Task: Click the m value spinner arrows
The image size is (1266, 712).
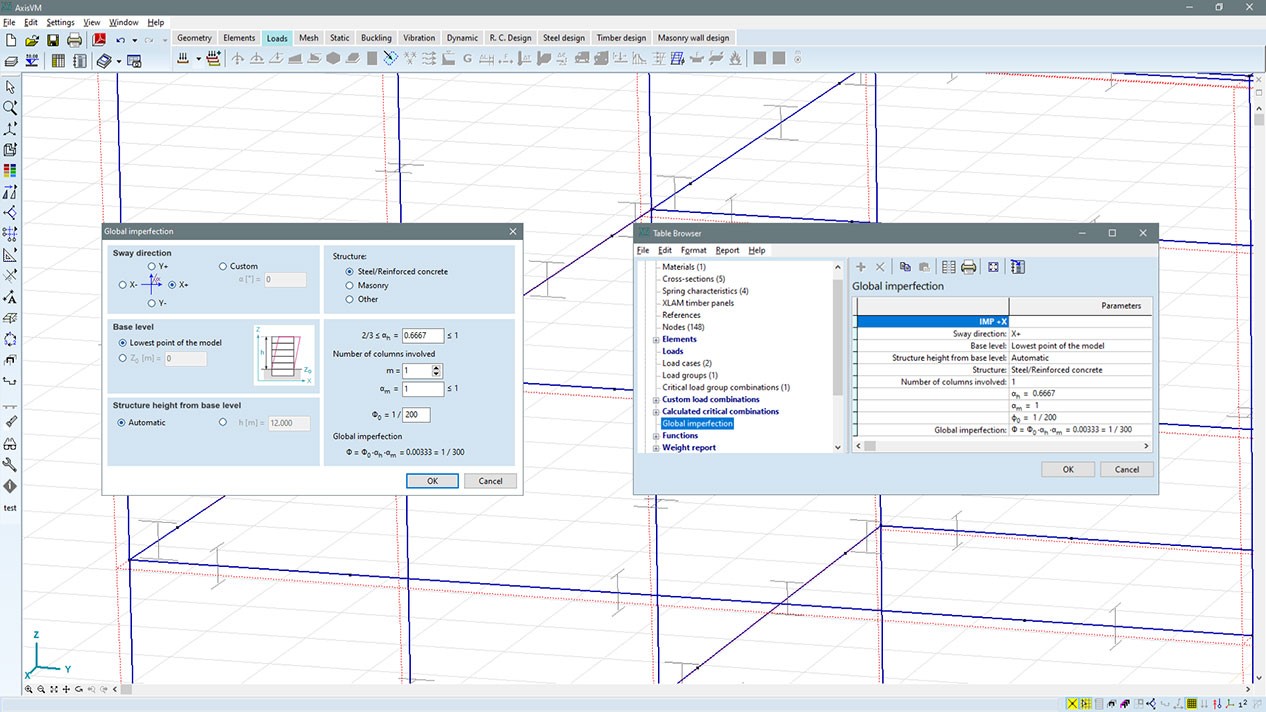Action: point(437,371)
